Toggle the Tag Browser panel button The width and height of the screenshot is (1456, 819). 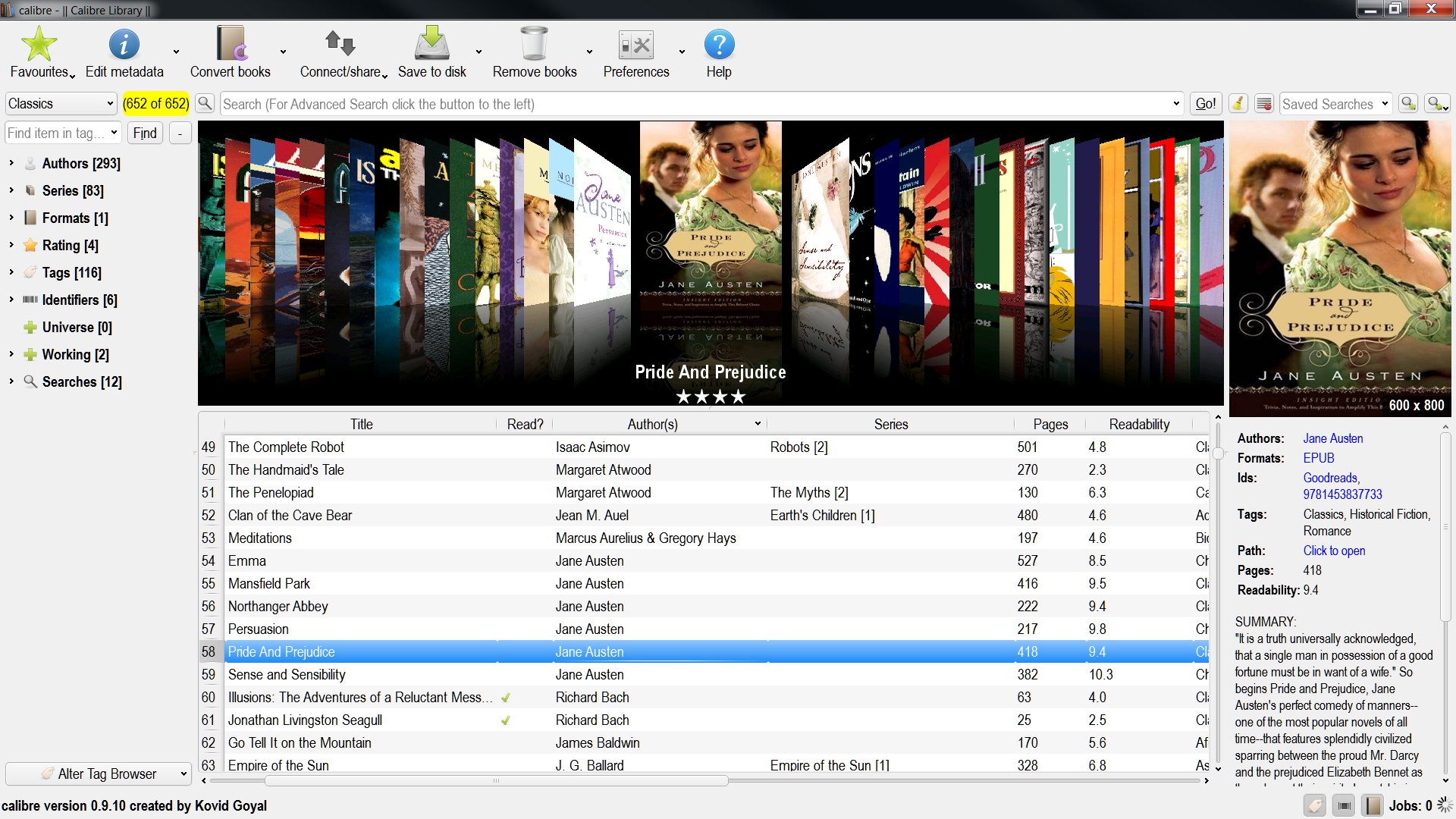(1315, 805)
